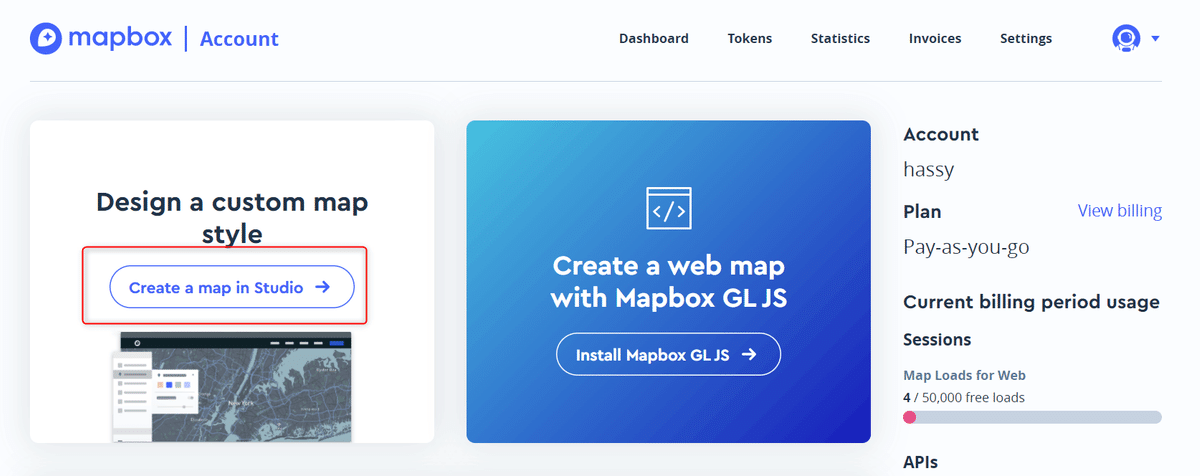This screenshot has height=476, width=1200.
Task: Open the Settings page
Action: [x=1026, y=38]
